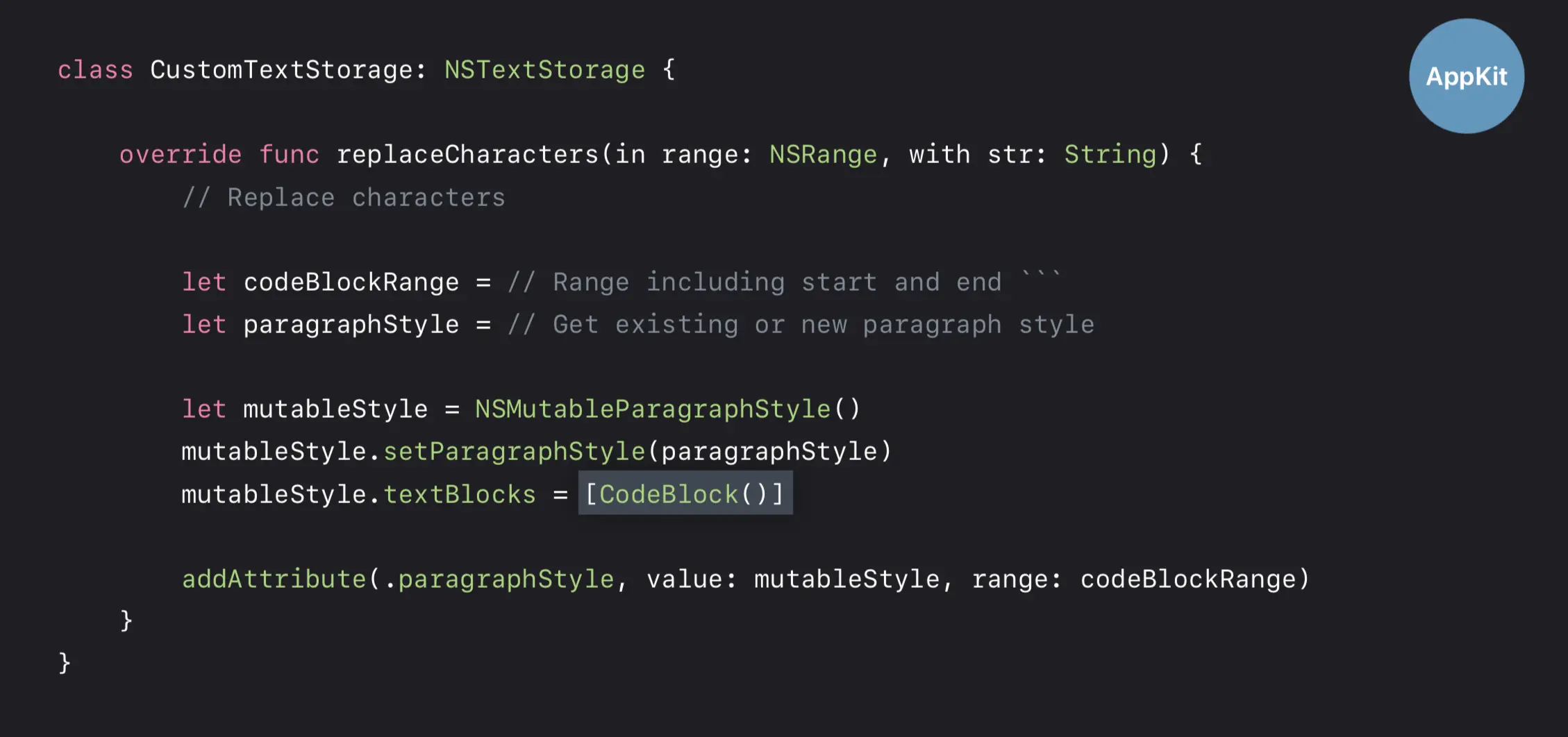Select codeBlockRange in its let declaration
Screen dimensions: 1568x737
pos(351,282)
